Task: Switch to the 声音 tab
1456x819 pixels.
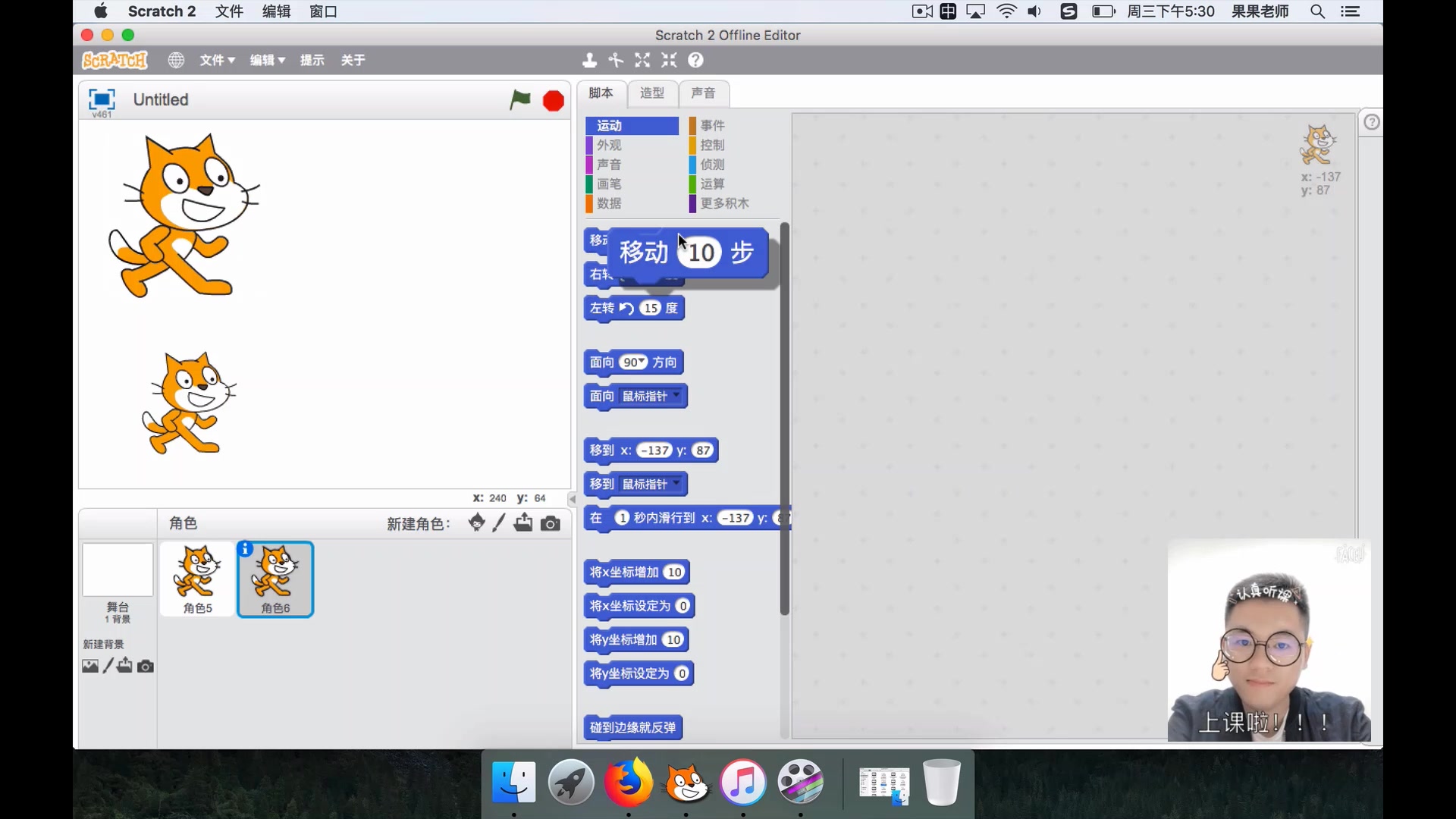Action: coord(703,93)
